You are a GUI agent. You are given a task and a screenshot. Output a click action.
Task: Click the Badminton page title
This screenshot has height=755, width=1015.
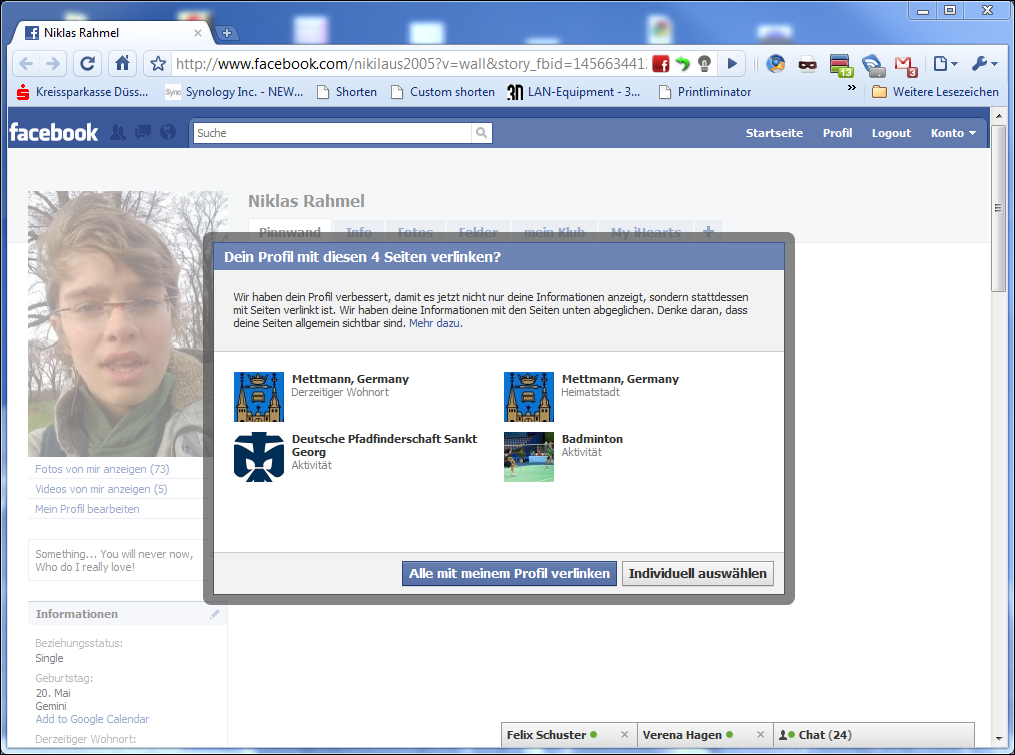tap(592, 439)
